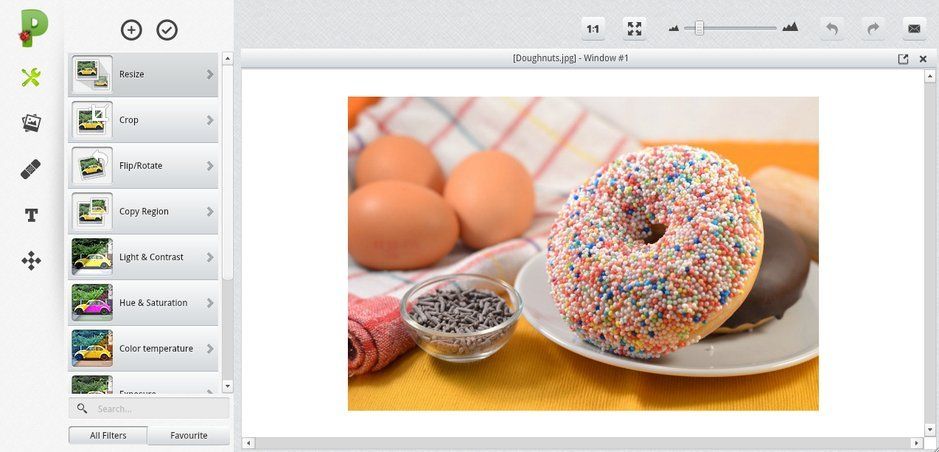Image resolution: width=939 pixels, height=452 pixels.
Task: Click the small mountain zoom-out icon
Action: pos(674,28)
